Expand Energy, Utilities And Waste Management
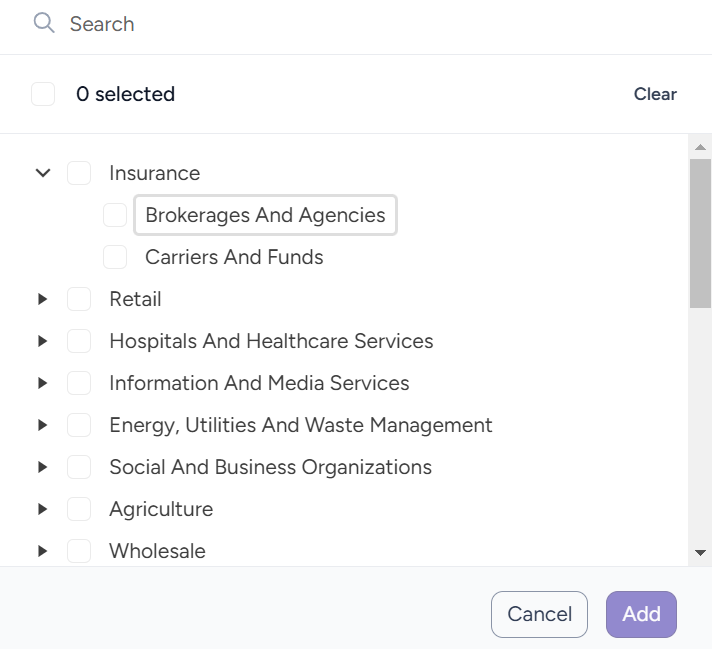Screen dimensions: 712x649 pyautogui.click(x=43, y=425)
